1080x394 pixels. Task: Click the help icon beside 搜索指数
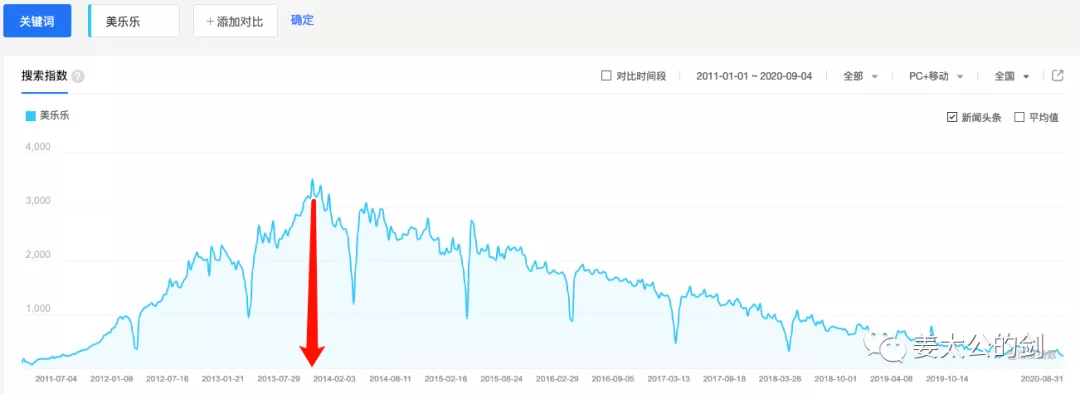click(78, 76)
